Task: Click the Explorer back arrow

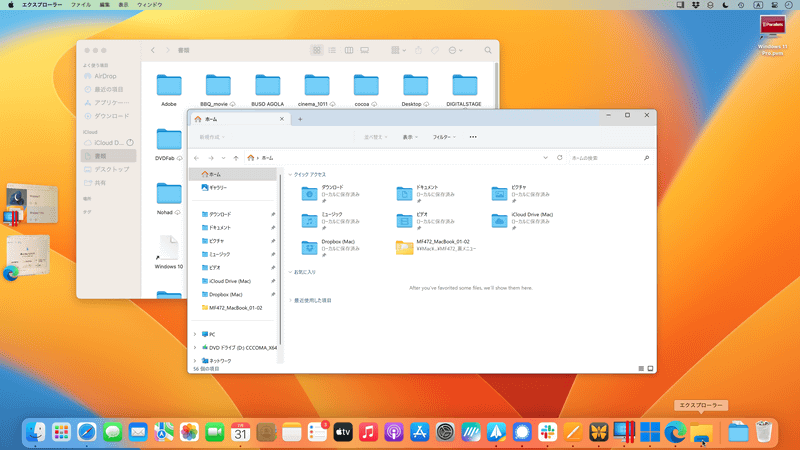Action: click(x=196, y=158)
